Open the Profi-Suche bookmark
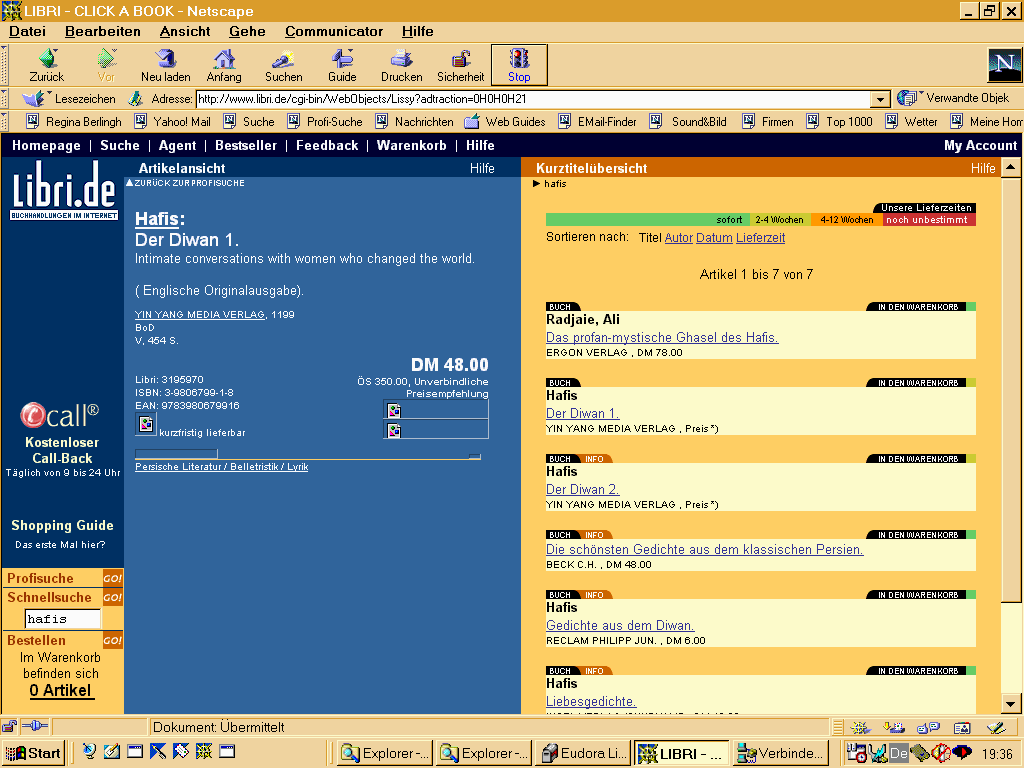This screenshot has width=1024, height=768. pos(325,121)
